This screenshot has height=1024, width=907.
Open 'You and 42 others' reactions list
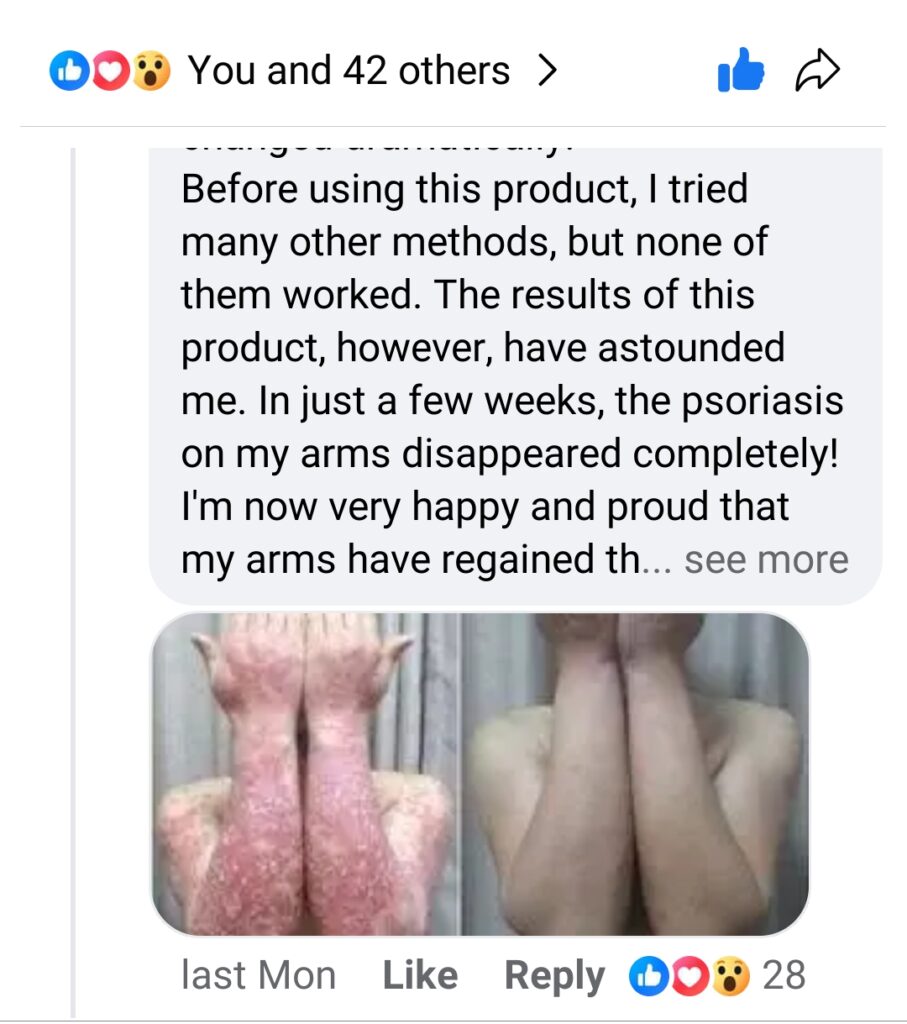tap(349, 72)
